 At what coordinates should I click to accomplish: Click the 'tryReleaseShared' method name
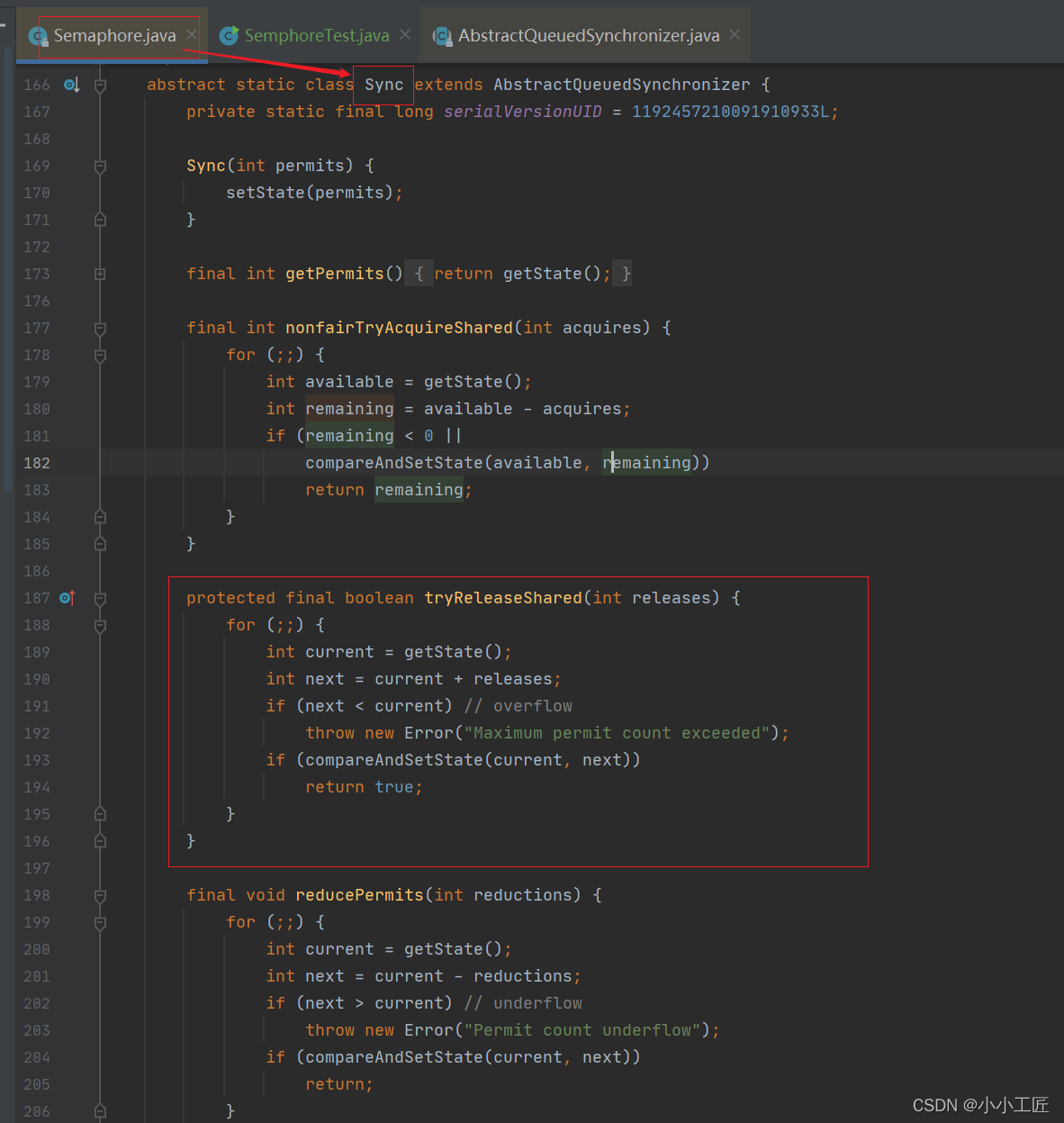(x=503, y=598)
